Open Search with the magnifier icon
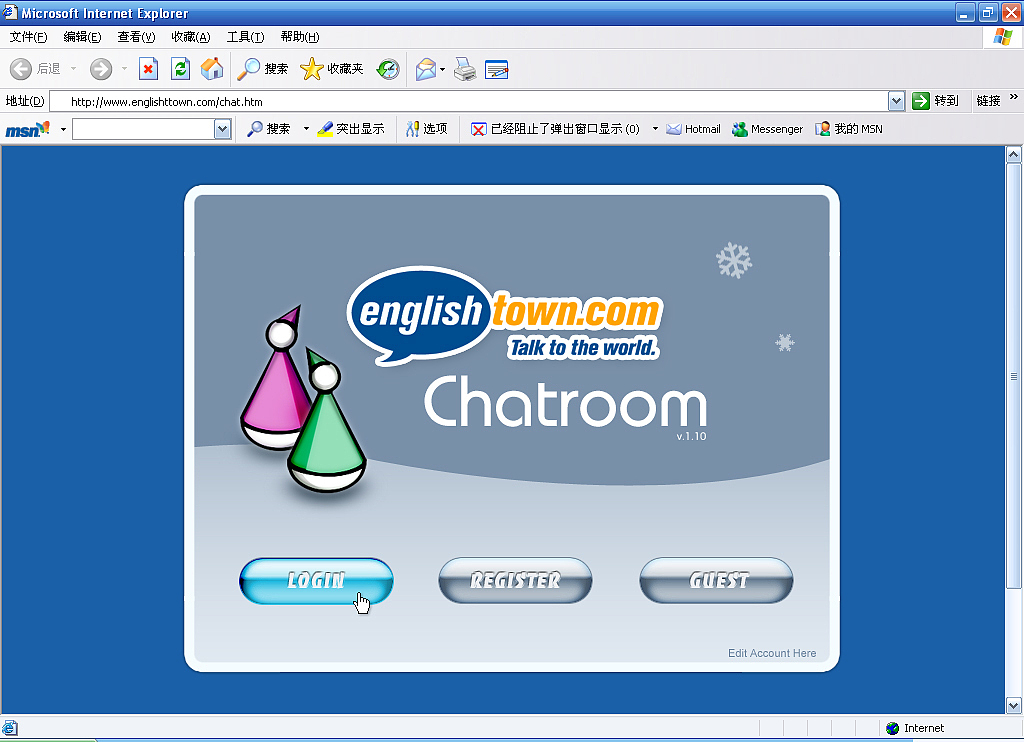Image resolution: width=1024 pixels, height=742 pixels. (x=262, y=69)
